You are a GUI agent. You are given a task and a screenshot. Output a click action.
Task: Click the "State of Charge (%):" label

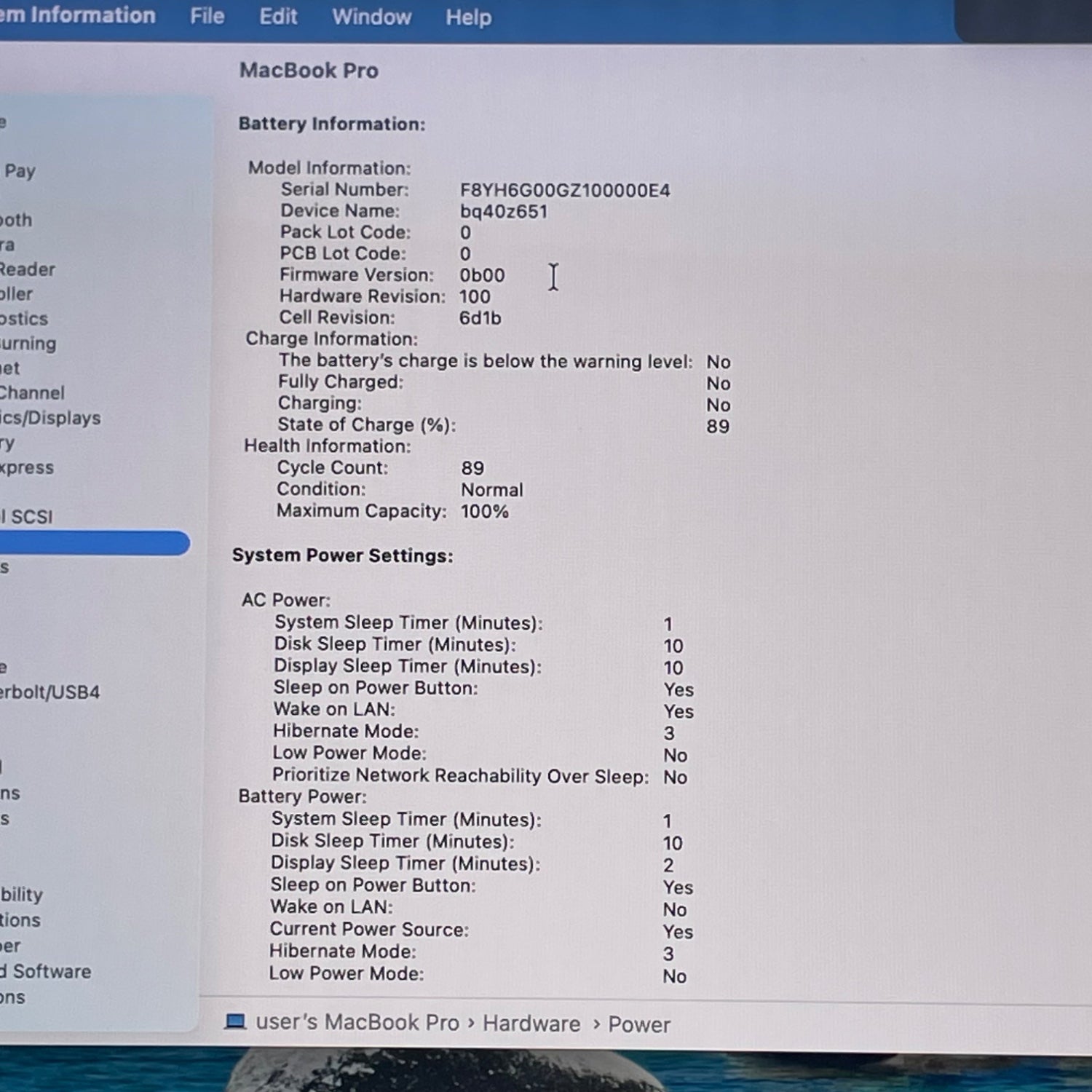[x=367, y=424]
